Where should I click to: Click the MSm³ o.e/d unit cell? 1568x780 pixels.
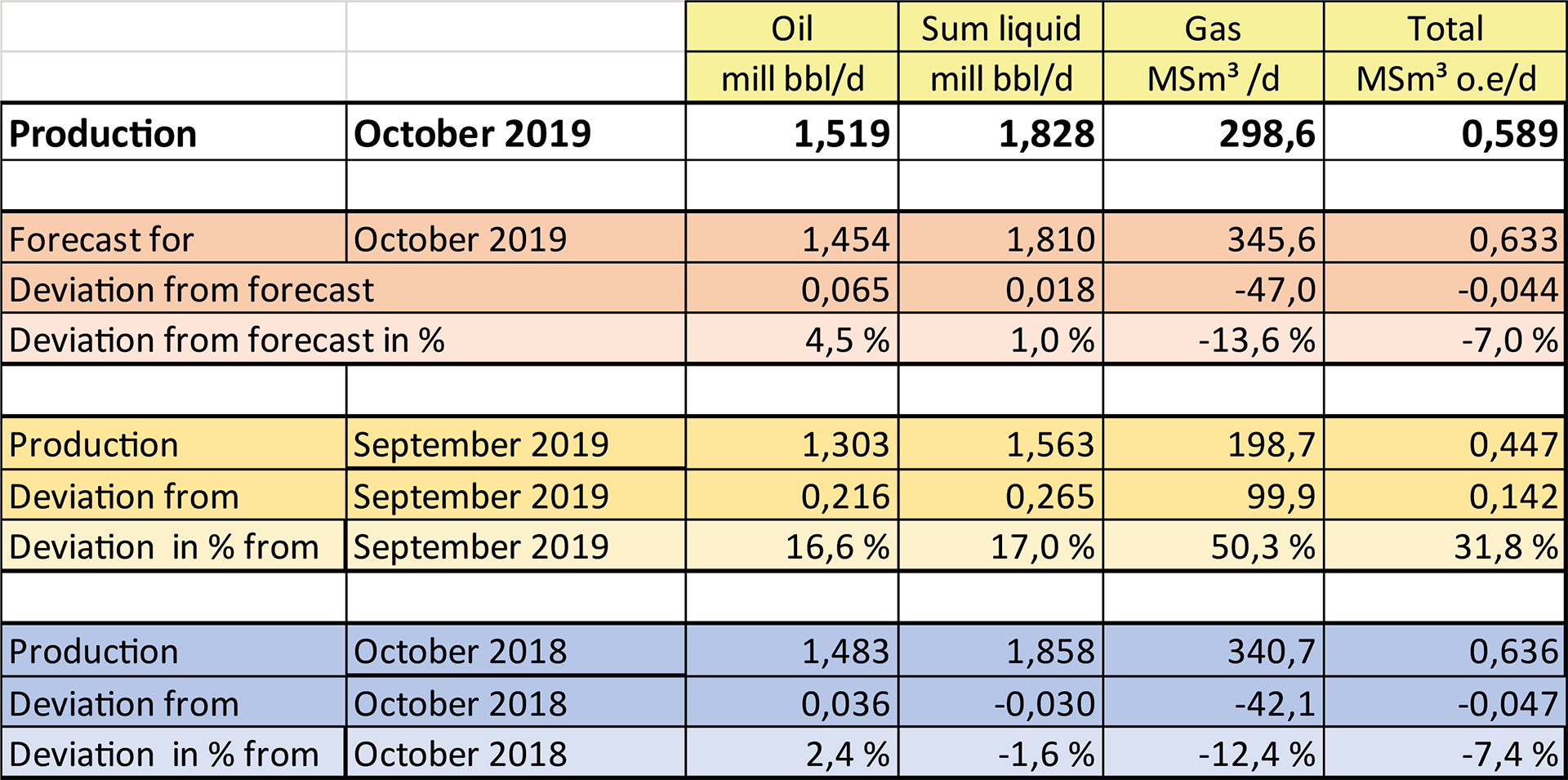click(x=1445, y=79)
